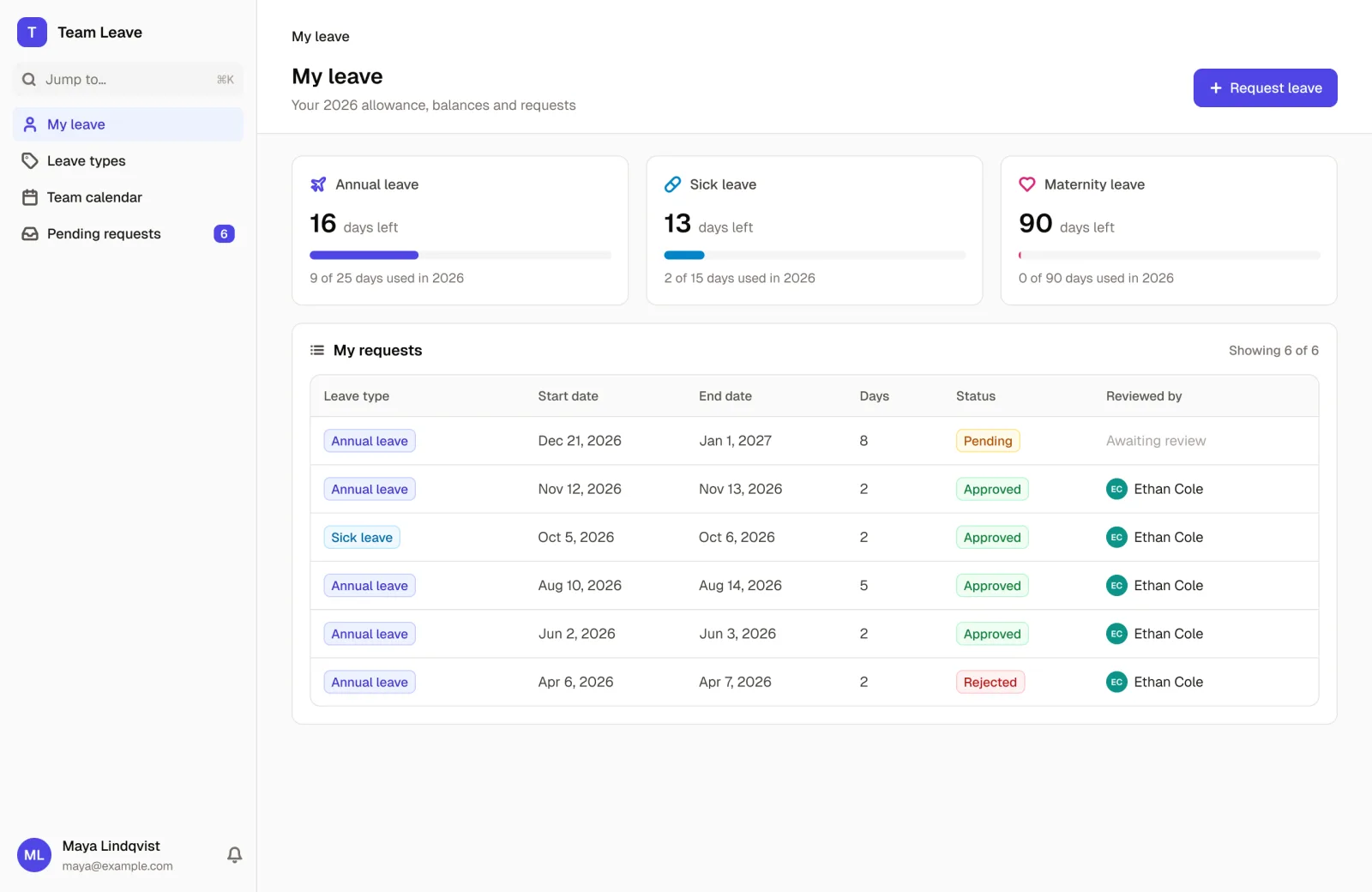Click the ML user avatar
The image size is (1372, 892).
(x=34, y=855)
